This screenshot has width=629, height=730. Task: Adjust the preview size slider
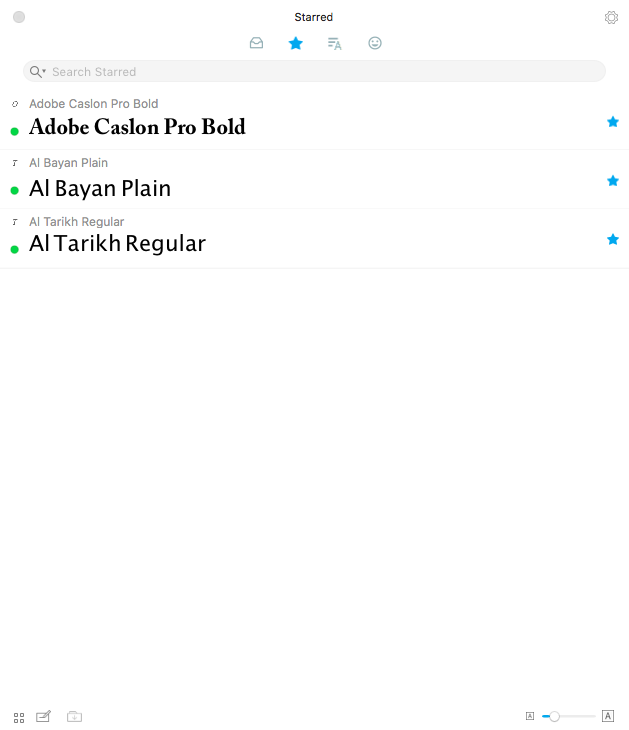click(568, 716)
